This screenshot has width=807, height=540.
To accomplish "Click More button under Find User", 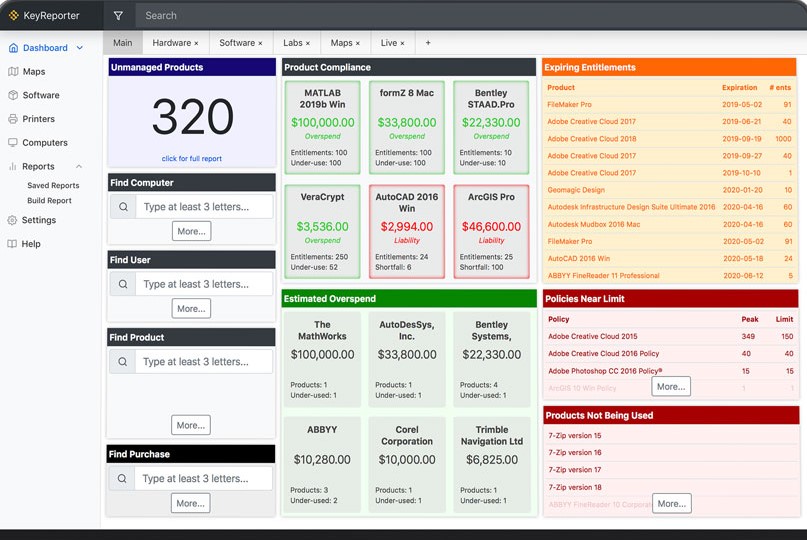I will pyautogui.click(x=191, y=309).
